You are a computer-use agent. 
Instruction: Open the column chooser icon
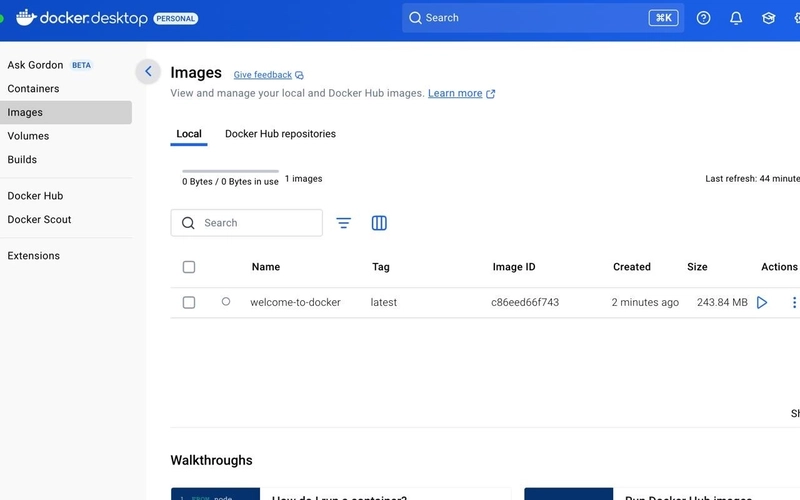379,223
